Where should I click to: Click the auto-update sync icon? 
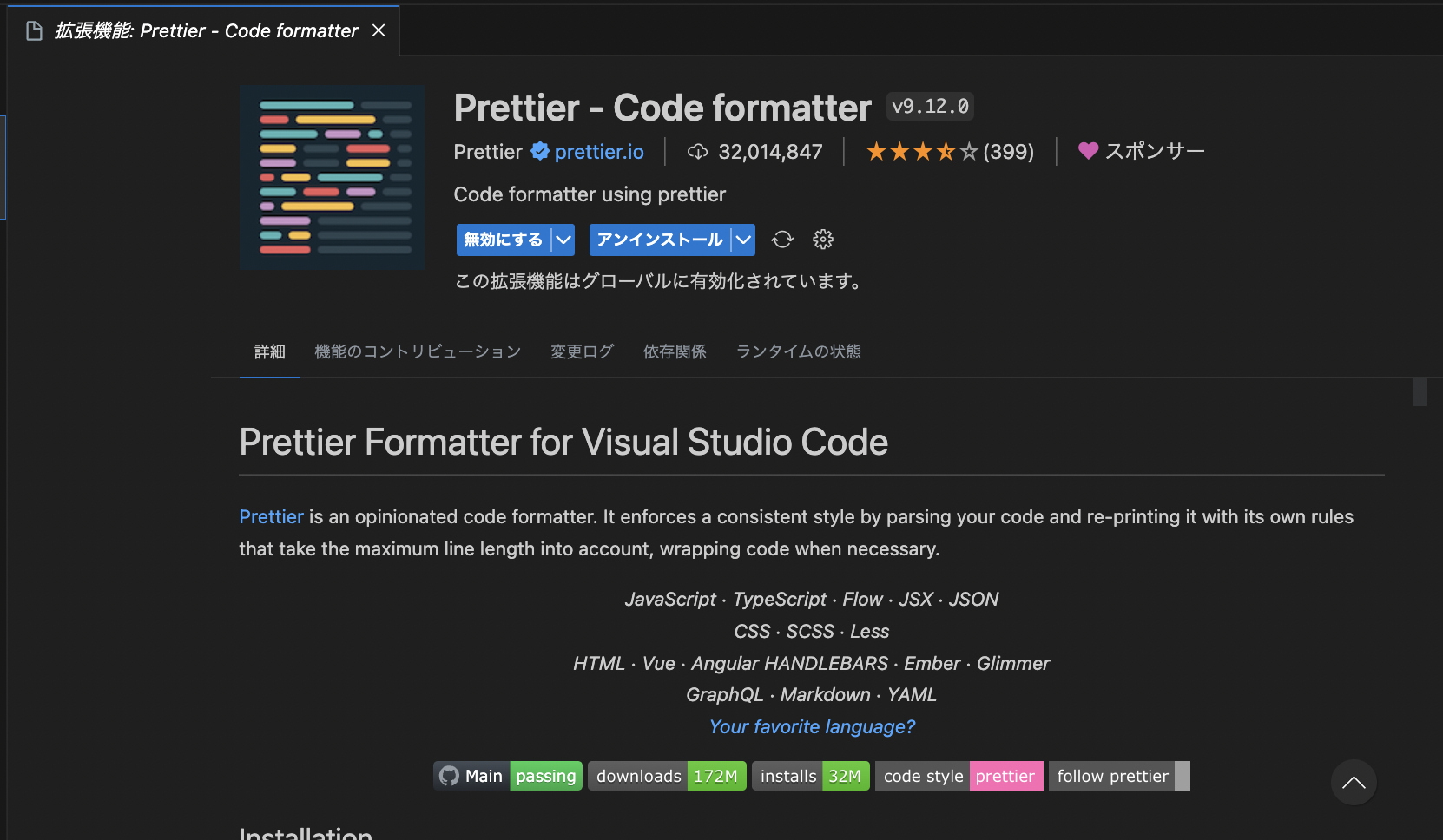782,240
